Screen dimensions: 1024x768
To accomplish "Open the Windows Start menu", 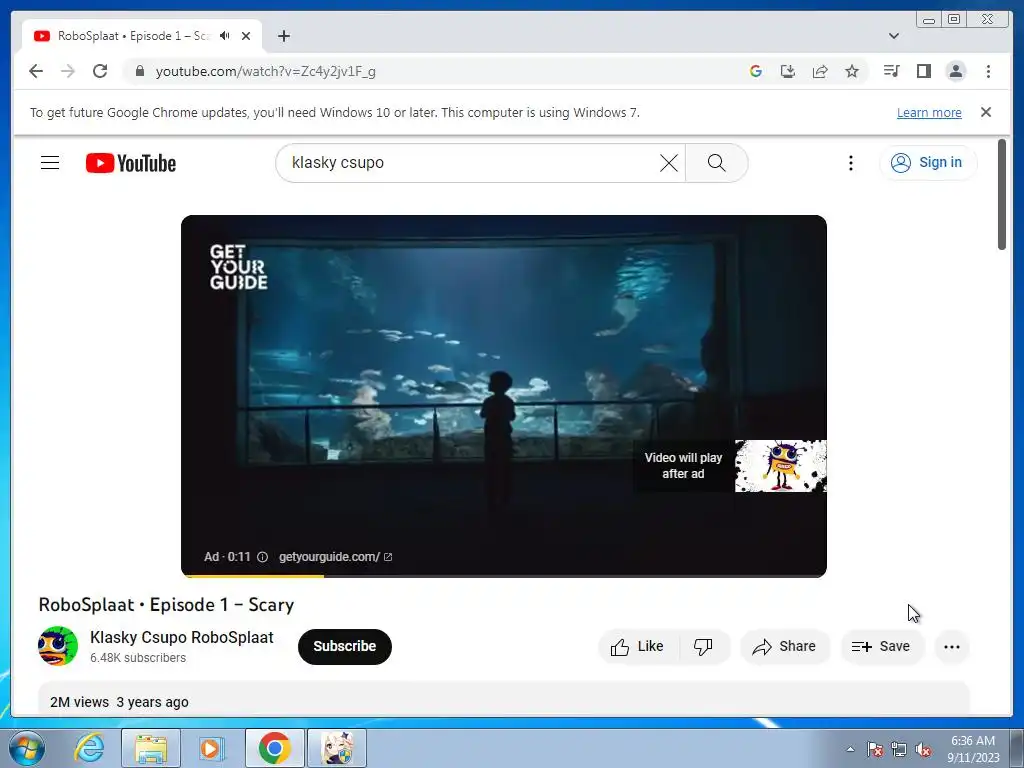I will point(26,748).
